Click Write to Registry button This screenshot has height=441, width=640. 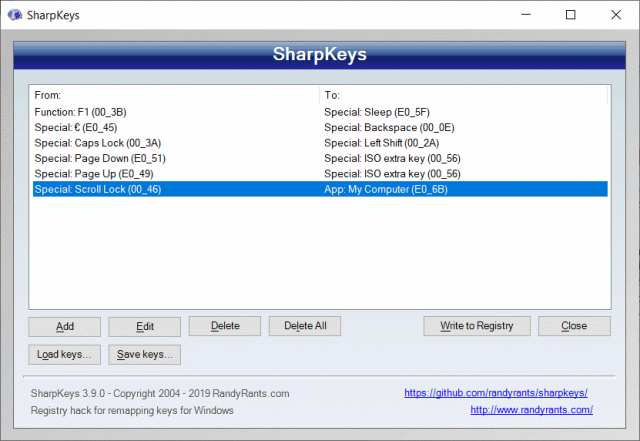(x=477, y=326)
